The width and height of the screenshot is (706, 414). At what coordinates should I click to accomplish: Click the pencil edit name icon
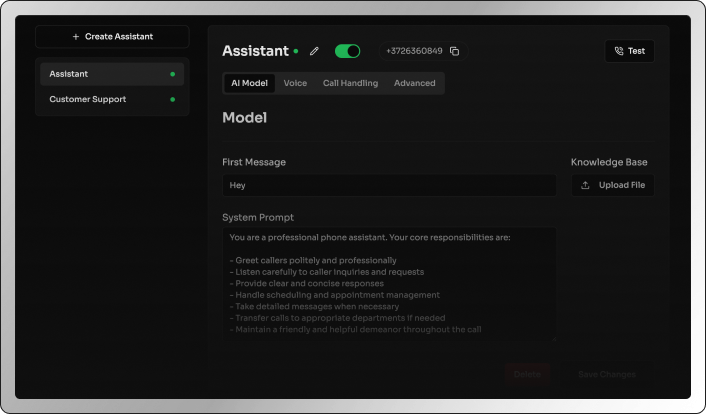[314, 51]
